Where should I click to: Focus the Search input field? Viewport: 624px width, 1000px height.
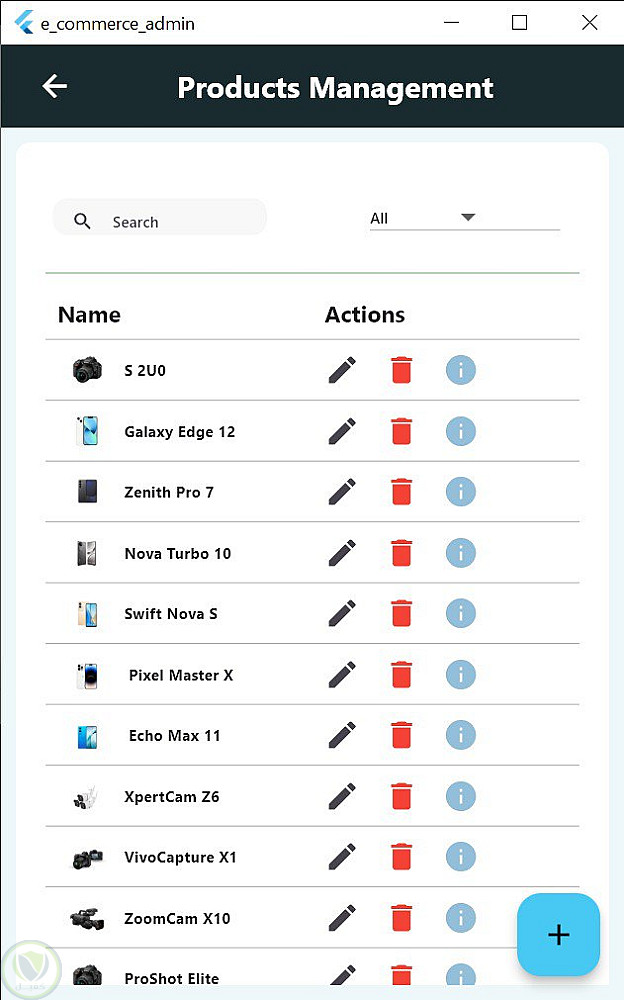(x=180, y=222)
